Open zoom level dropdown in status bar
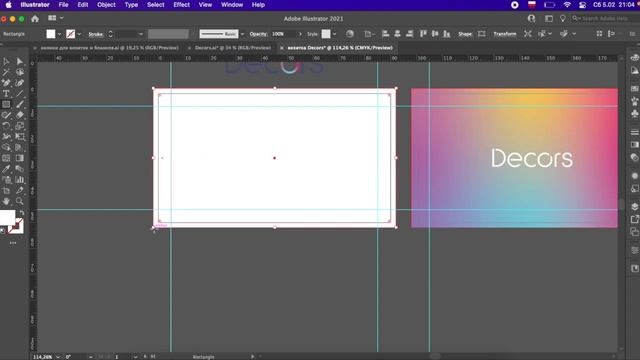The image size is (640, 360). pyautogui.click(x=58, y=357)
